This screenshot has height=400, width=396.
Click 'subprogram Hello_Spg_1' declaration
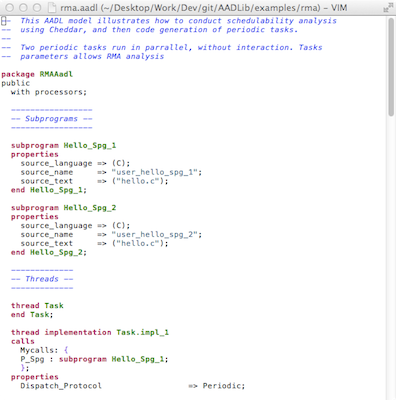tap(63, 145)
